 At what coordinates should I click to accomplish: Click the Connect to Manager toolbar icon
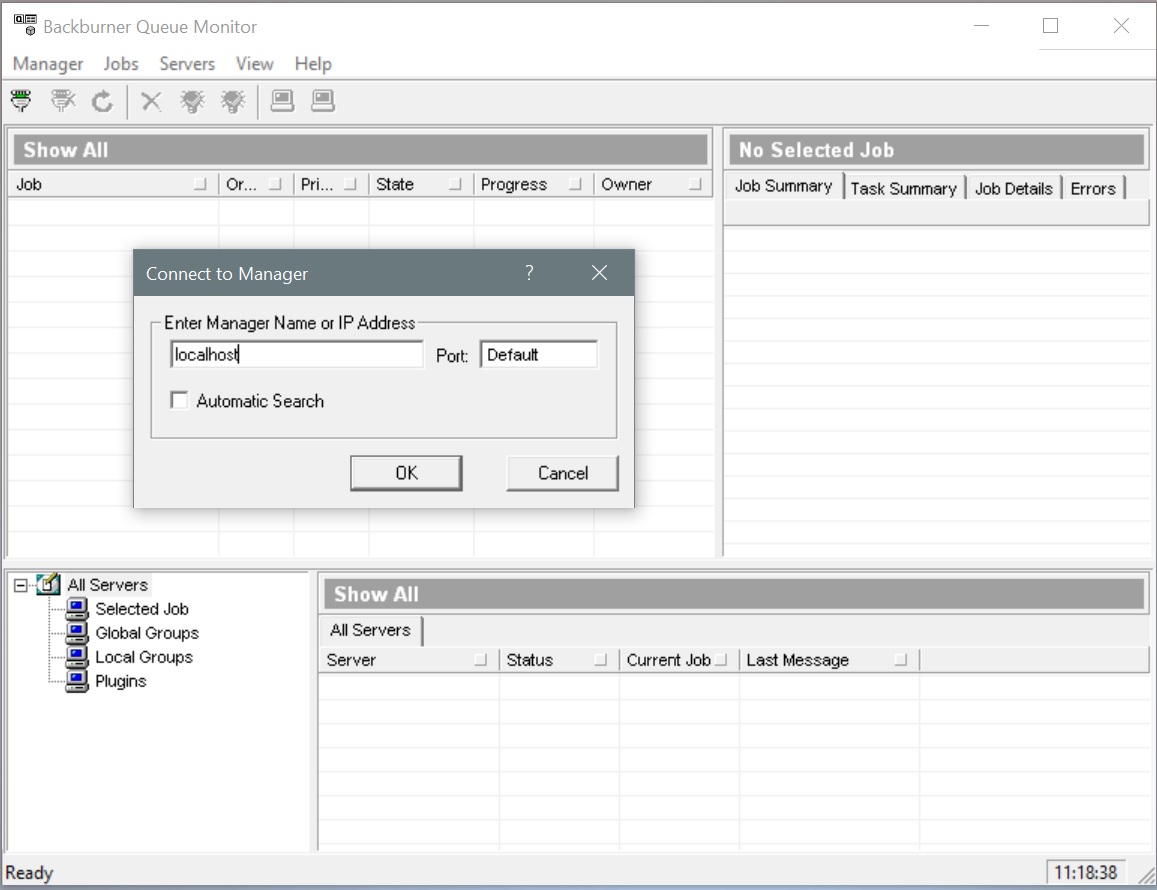pyautogui.click(x=21, y=100)
